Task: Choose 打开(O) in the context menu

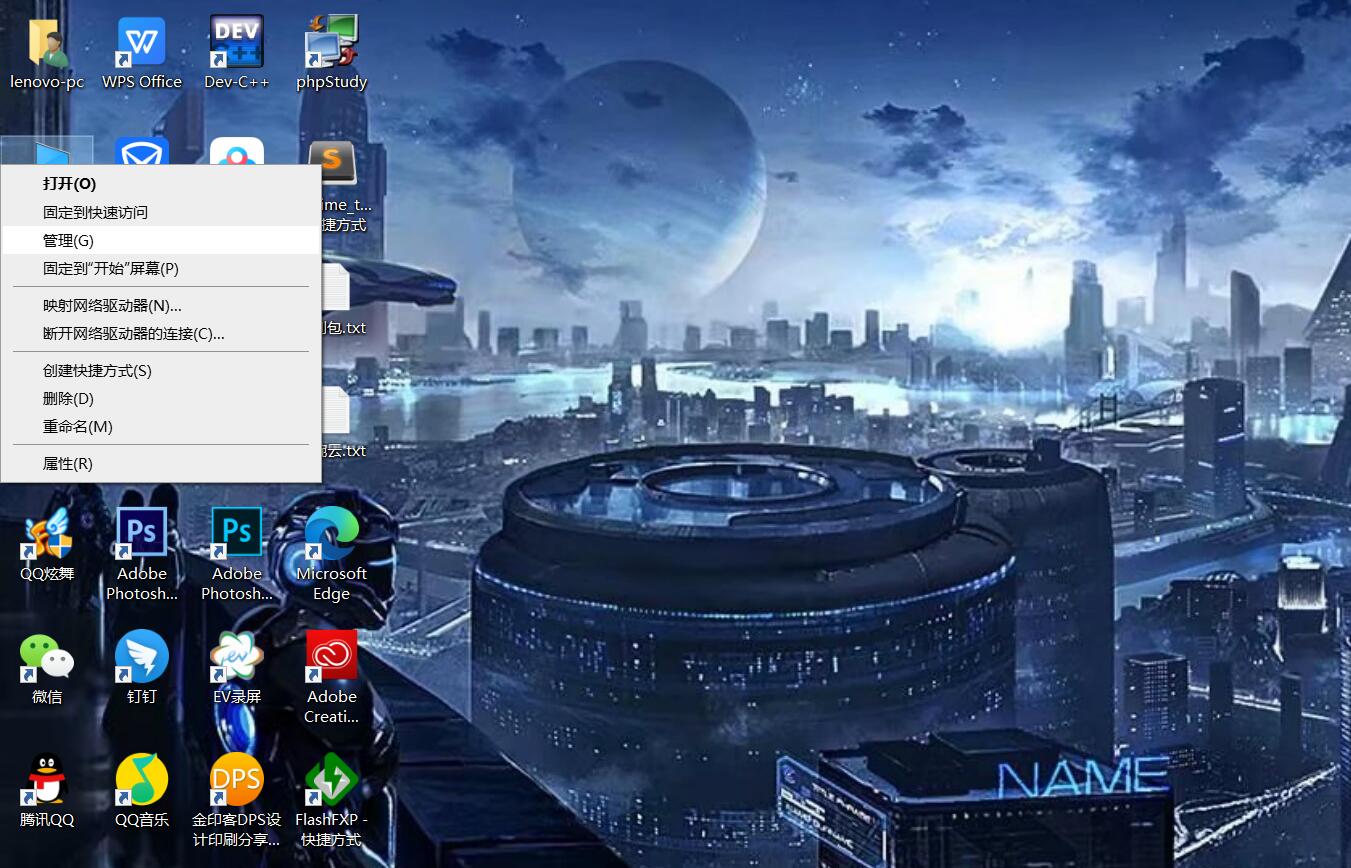Action: (161, 184)
